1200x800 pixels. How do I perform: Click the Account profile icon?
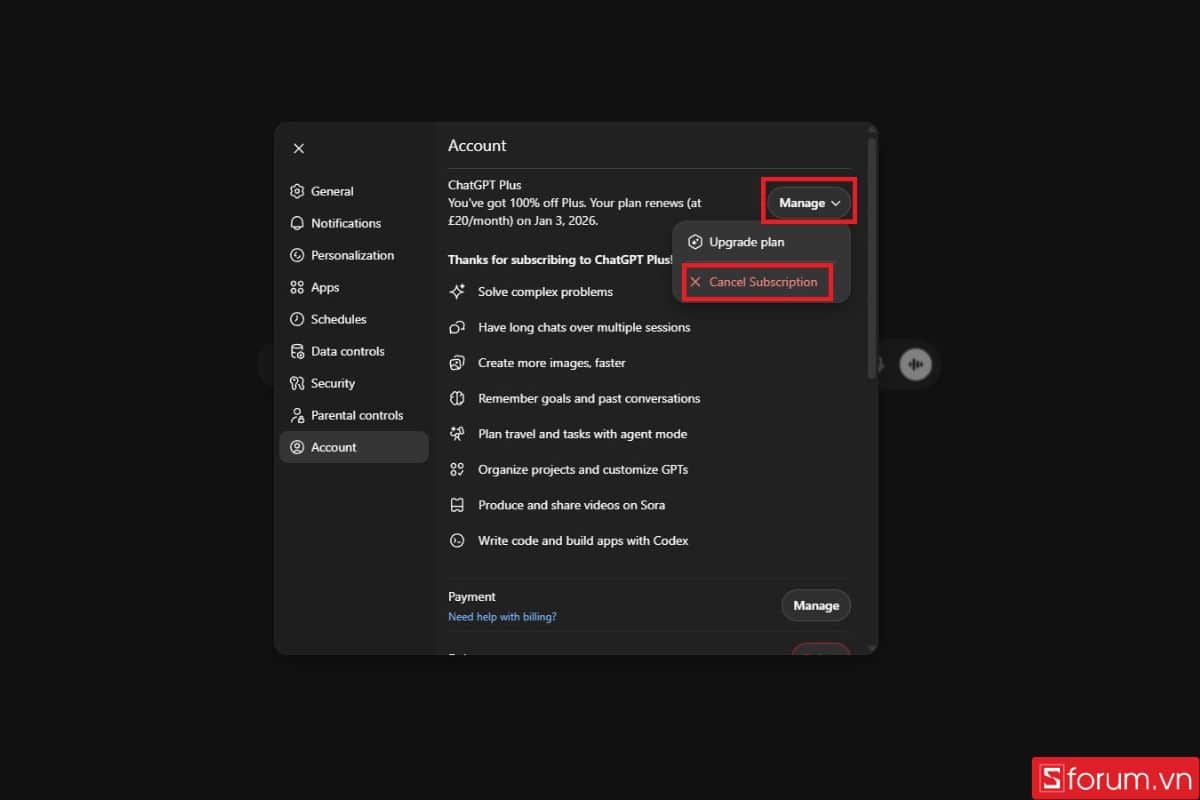tap(297, 447)
